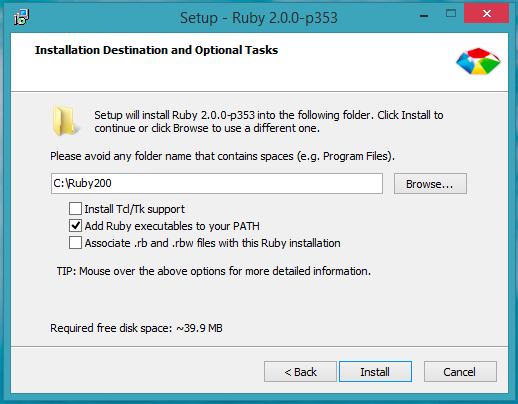
Task: Open the Browse folder dialog
Action: (x=430, y=183)
